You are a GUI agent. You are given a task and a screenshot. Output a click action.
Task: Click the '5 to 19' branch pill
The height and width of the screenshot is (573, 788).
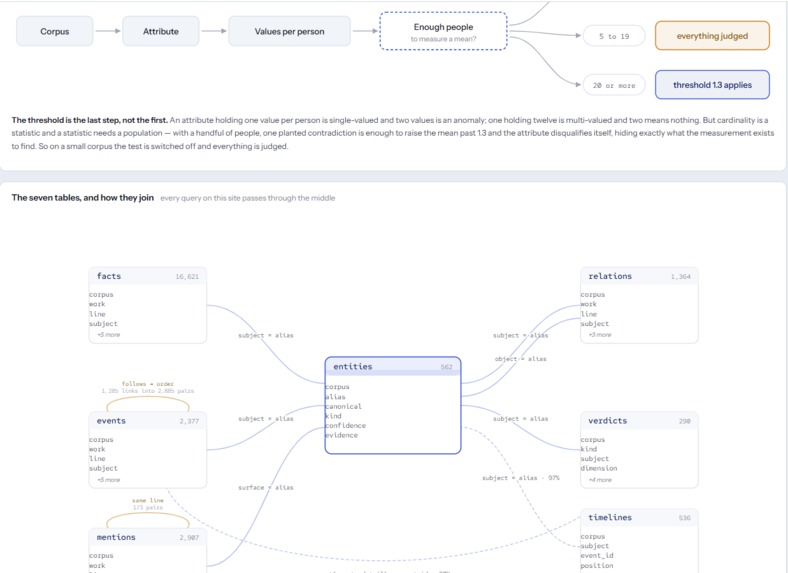pyautogui.click(x=614, y=36)
